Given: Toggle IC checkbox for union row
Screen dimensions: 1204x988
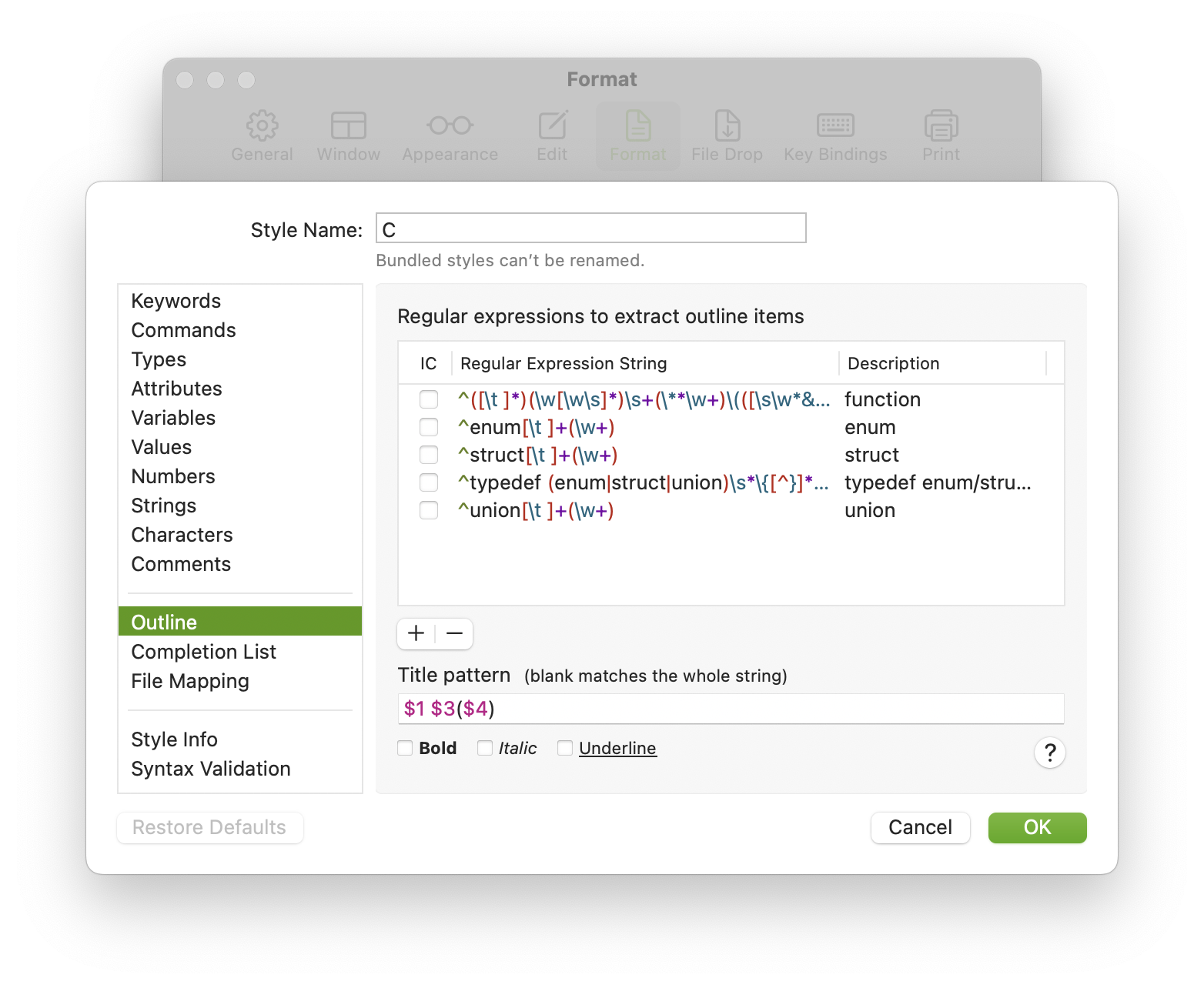Looking at the screenshot, I should coord(429,510).
